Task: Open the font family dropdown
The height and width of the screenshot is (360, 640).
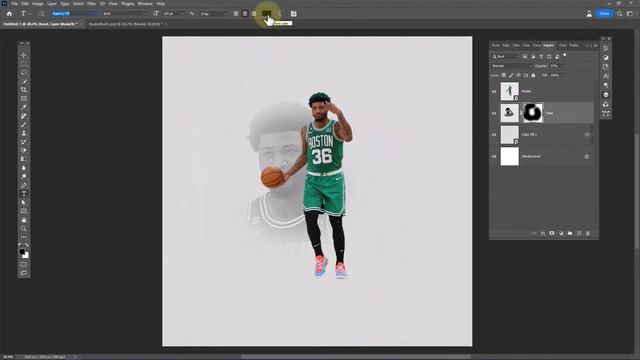Action: (75, 13)
